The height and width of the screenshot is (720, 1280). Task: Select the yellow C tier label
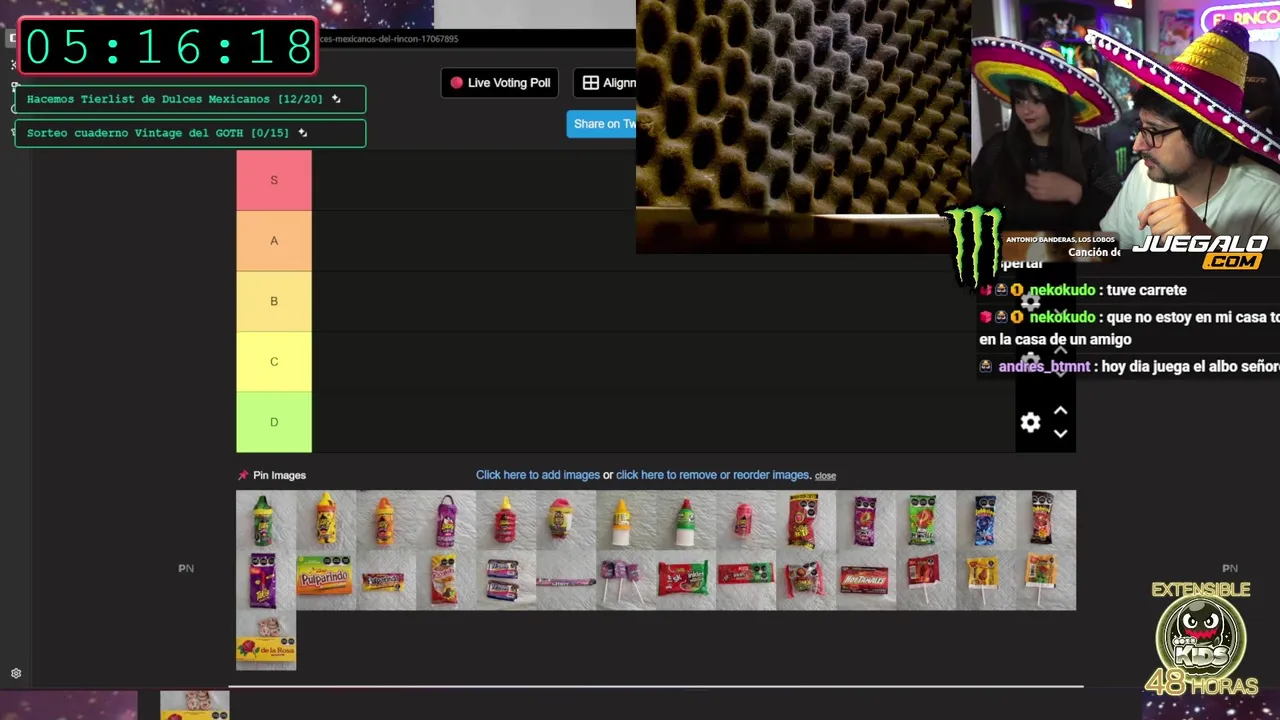274,361
